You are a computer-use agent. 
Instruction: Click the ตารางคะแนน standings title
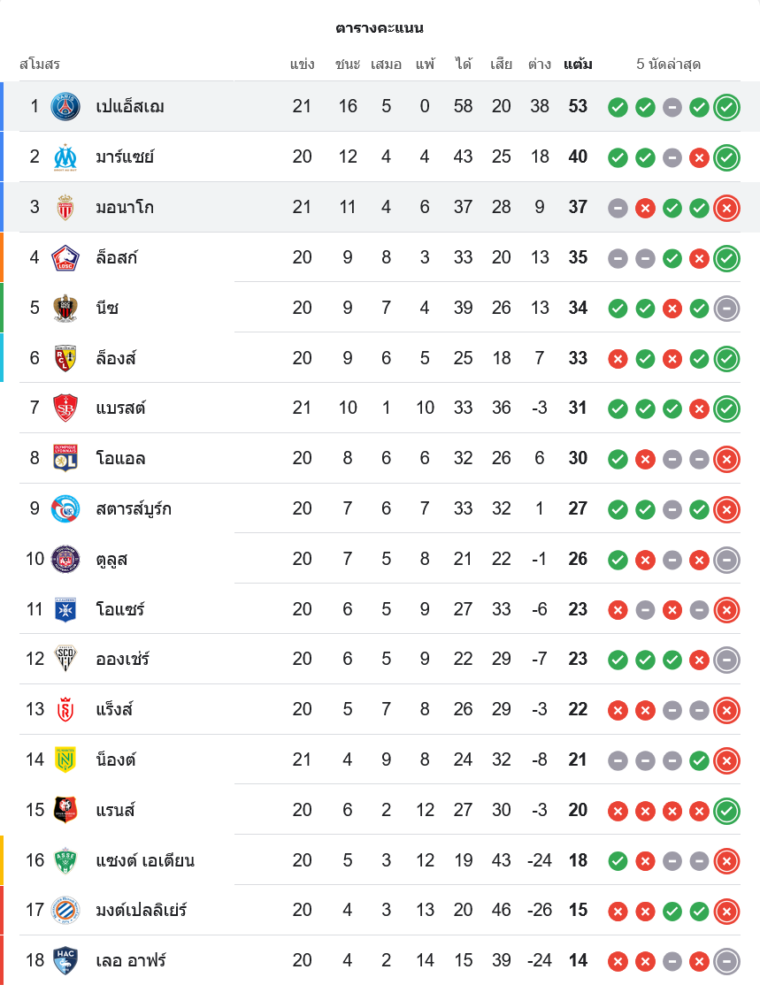click(x=380, y=27)
